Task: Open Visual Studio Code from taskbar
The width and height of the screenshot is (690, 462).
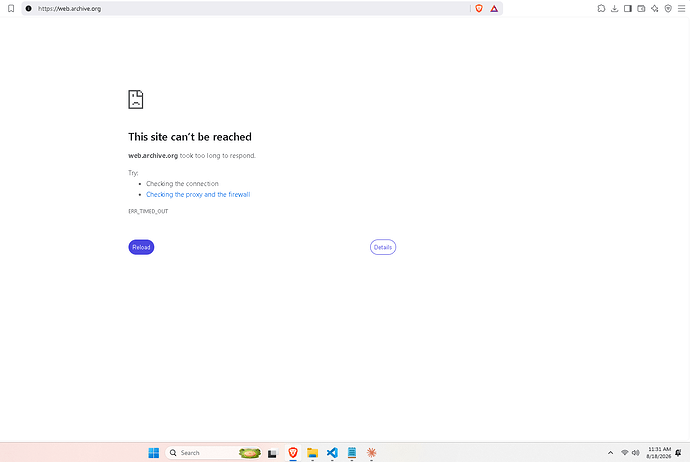Action: click(332, 453)
